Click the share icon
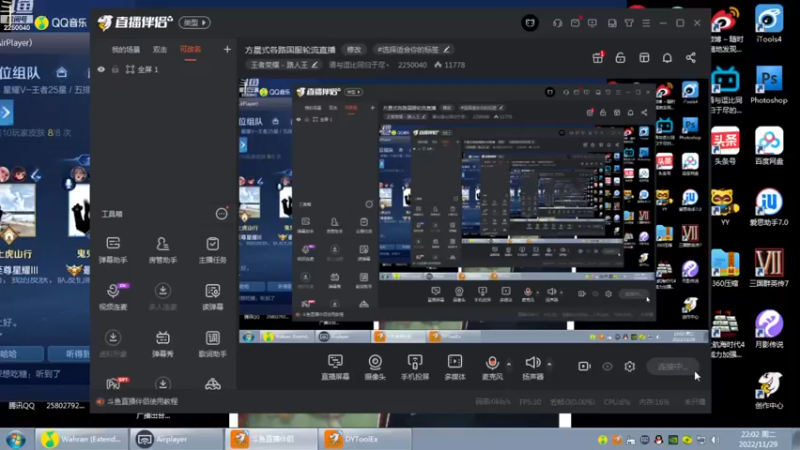The height and width of the screenshot is (450, 800). [x=691, y=58]
